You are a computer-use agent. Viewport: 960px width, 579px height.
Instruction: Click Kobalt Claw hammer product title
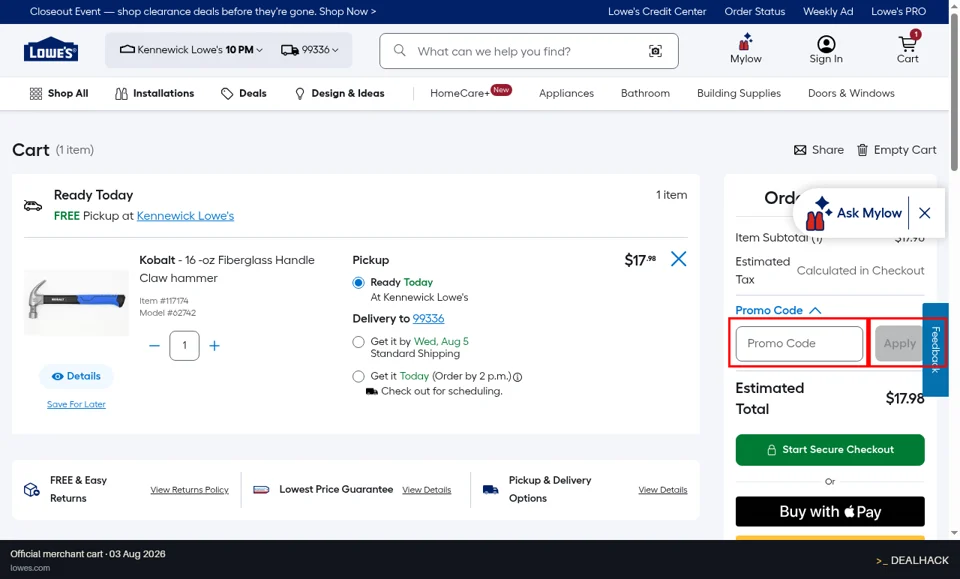[227, 269]
